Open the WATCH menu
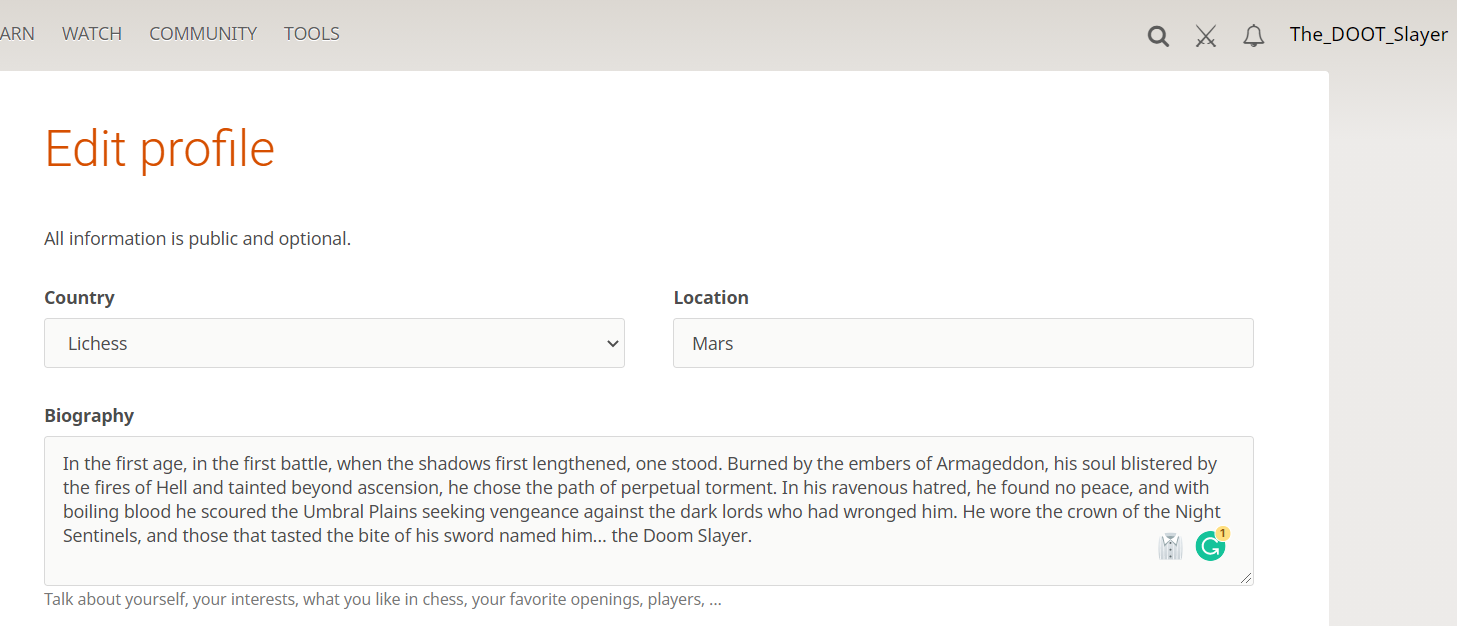Viewport: 1457px width, 626px height. pyautogui.click(x=92, y=34)
